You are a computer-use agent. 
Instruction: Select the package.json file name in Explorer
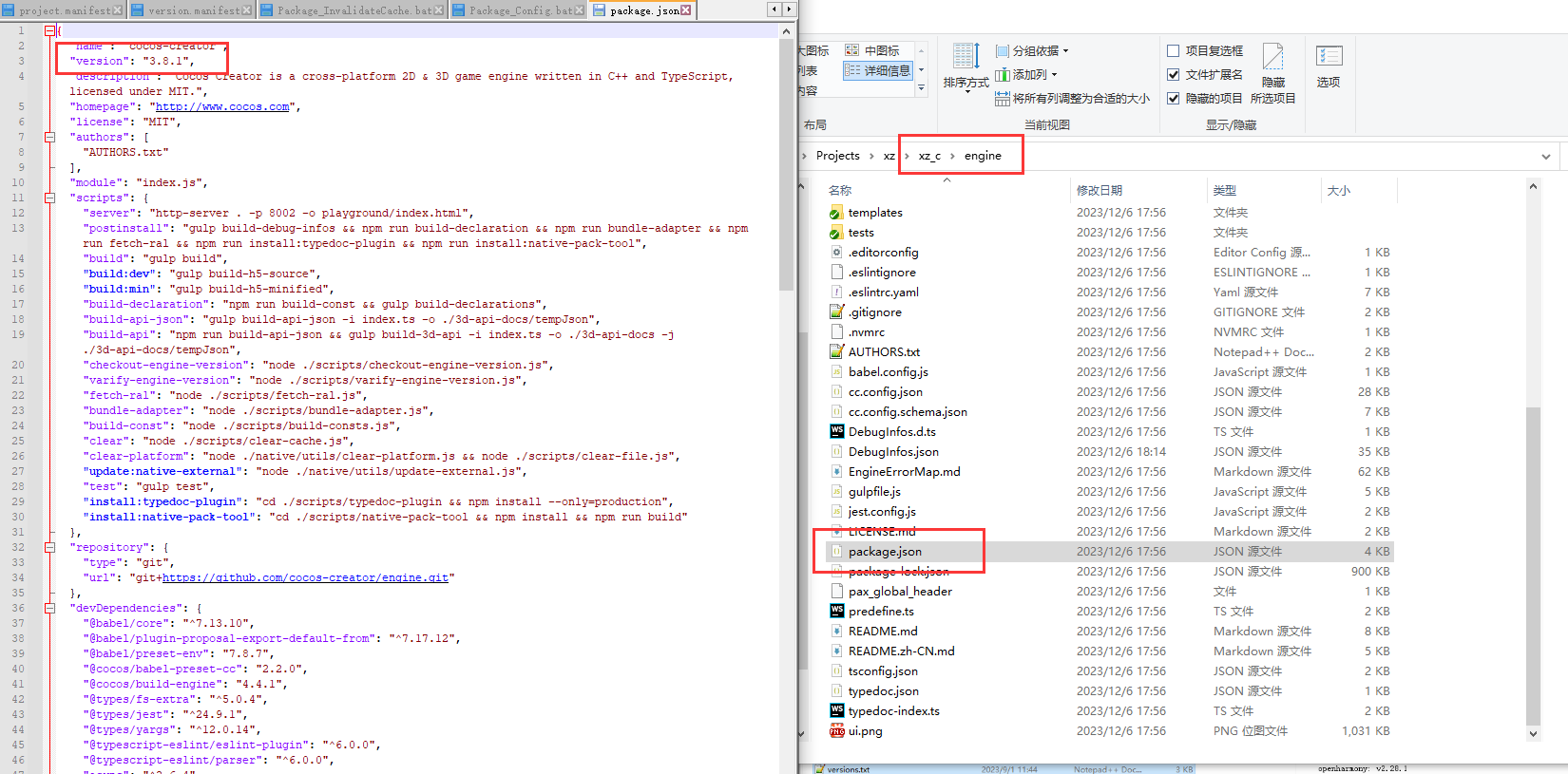[885, 552]
